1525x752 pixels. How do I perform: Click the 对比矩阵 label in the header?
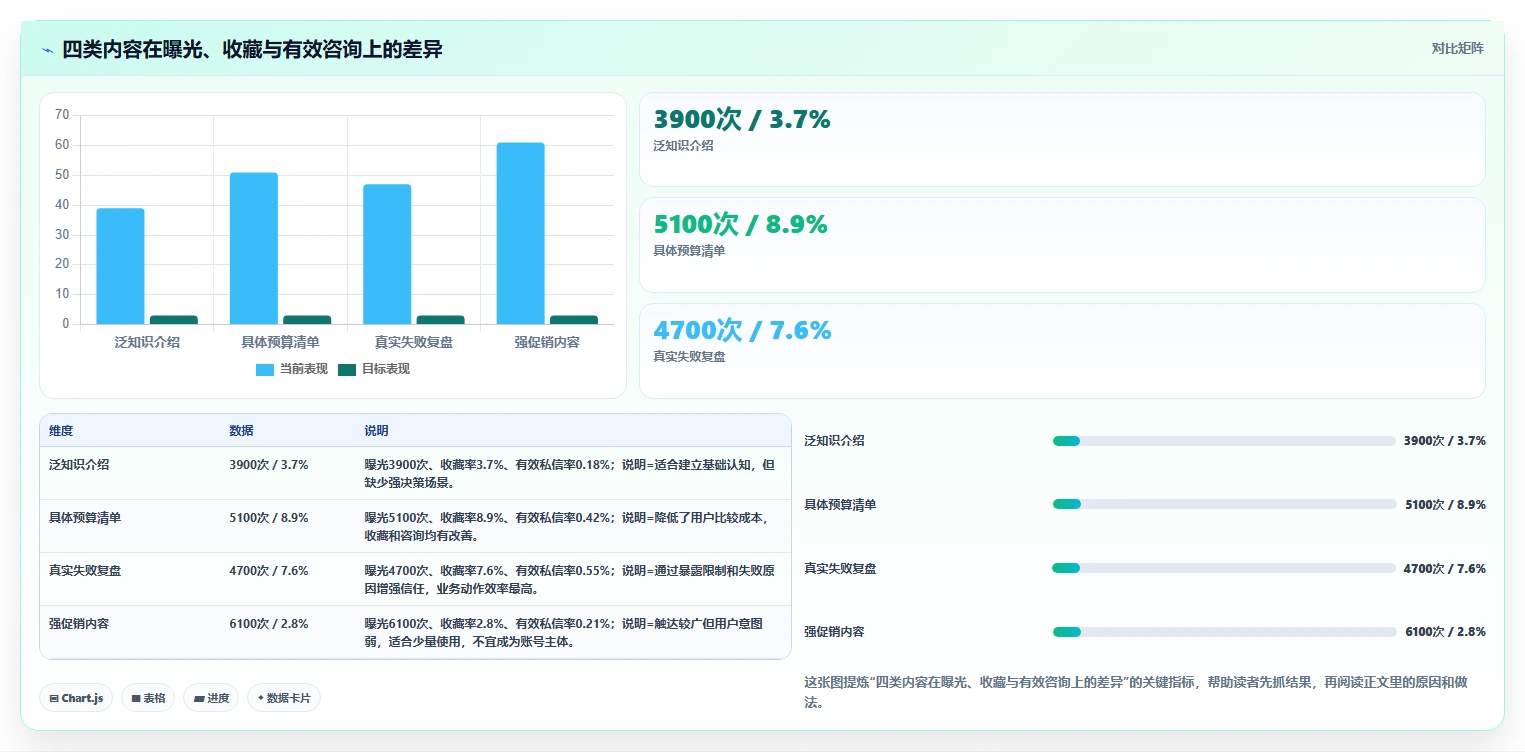[x=1457, y=48]
